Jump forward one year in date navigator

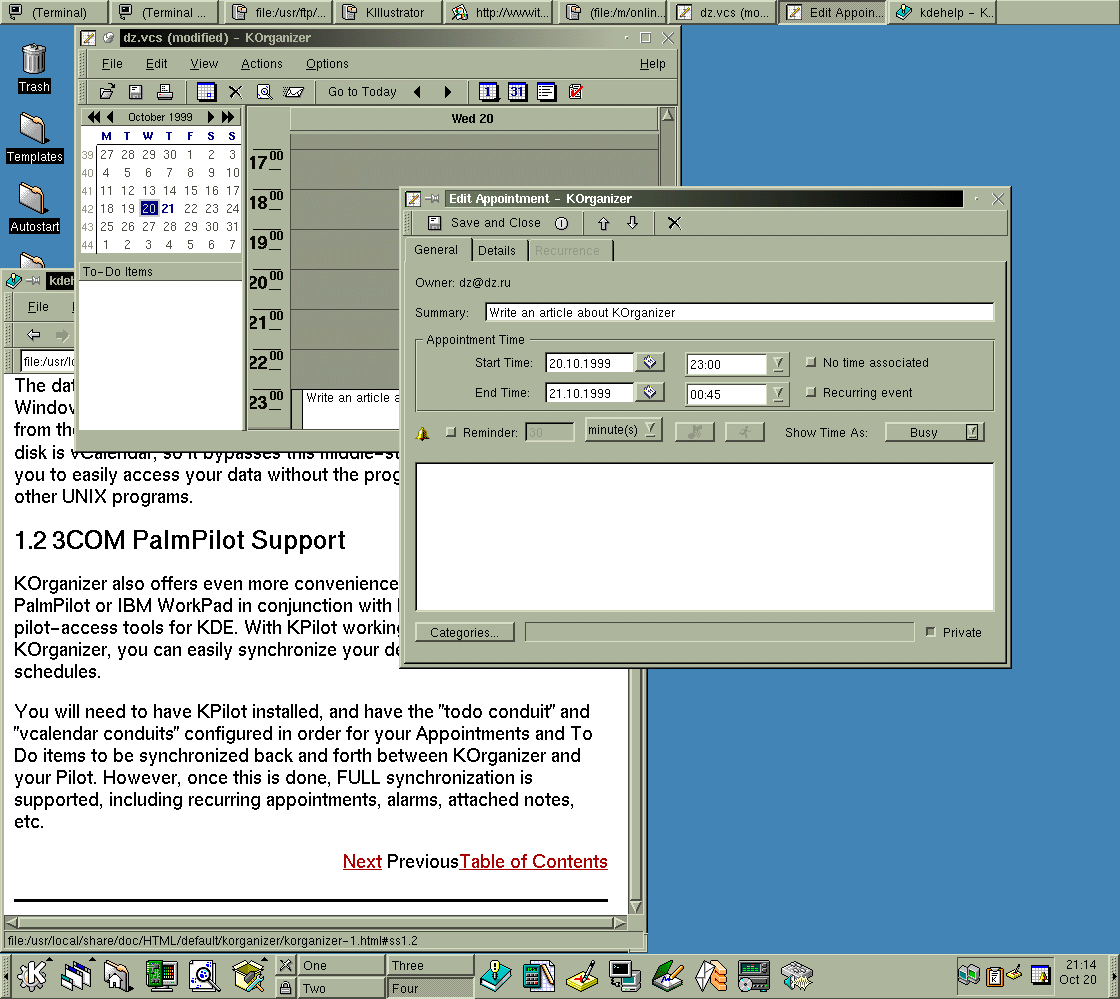coord(228,116)
